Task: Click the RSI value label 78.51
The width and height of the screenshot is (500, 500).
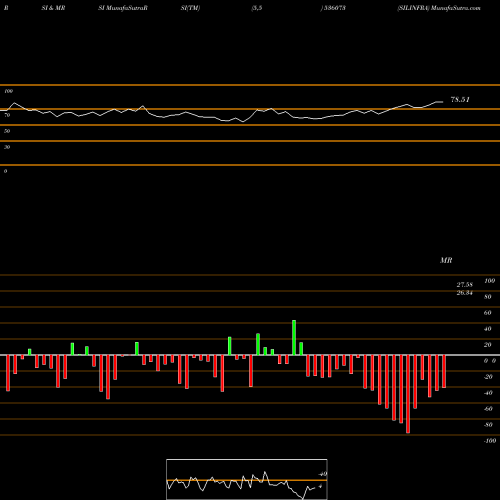Action: (460, 99)
